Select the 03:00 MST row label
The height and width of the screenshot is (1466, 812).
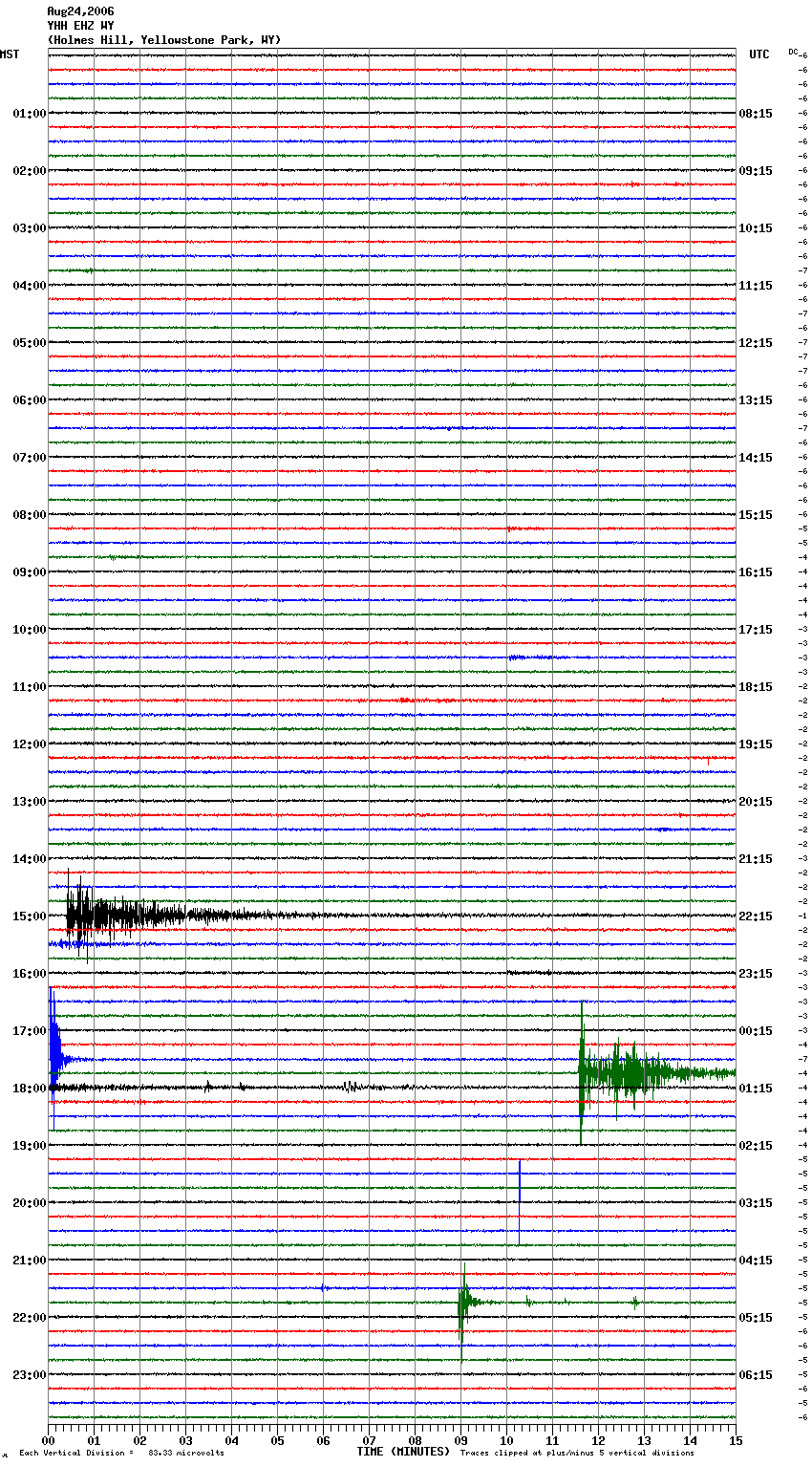coord(30,228)
